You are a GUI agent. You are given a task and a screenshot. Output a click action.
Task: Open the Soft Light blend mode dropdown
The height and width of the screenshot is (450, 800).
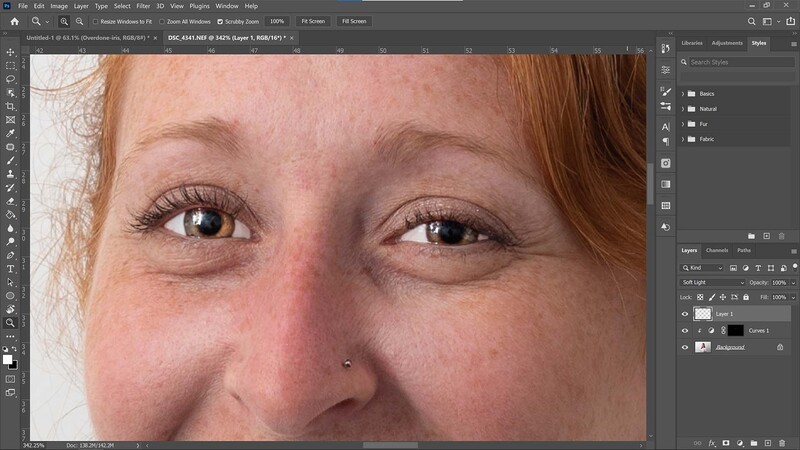[713, 283]
